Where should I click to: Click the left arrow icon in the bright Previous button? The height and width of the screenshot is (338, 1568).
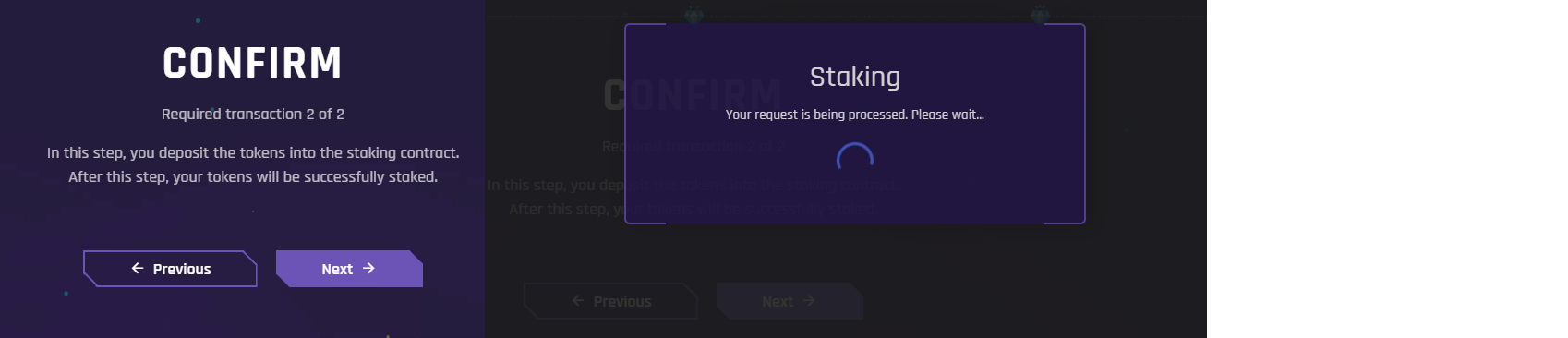pyautogui.click(x=138, y=268)
